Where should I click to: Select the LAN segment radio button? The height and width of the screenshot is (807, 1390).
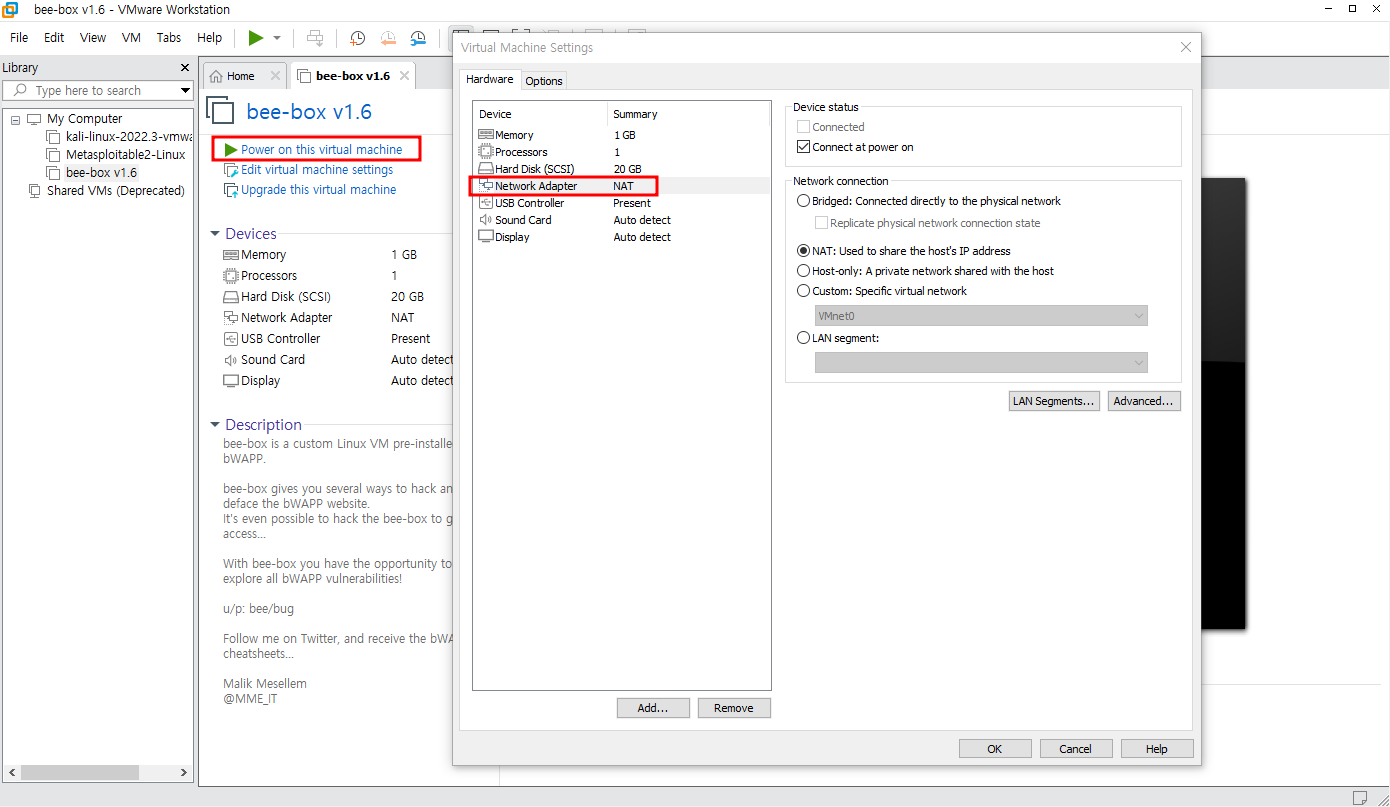click(803, 338)
